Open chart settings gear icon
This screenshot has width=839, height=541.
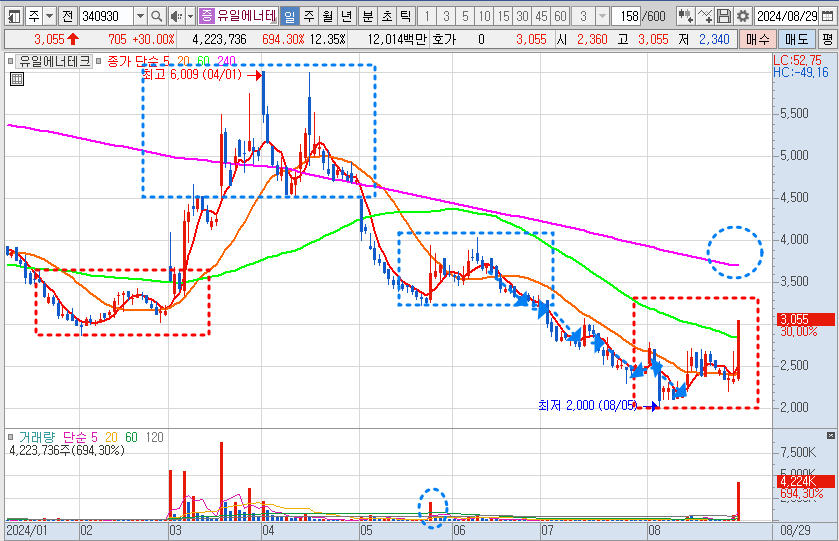click(x=743, y=17)
